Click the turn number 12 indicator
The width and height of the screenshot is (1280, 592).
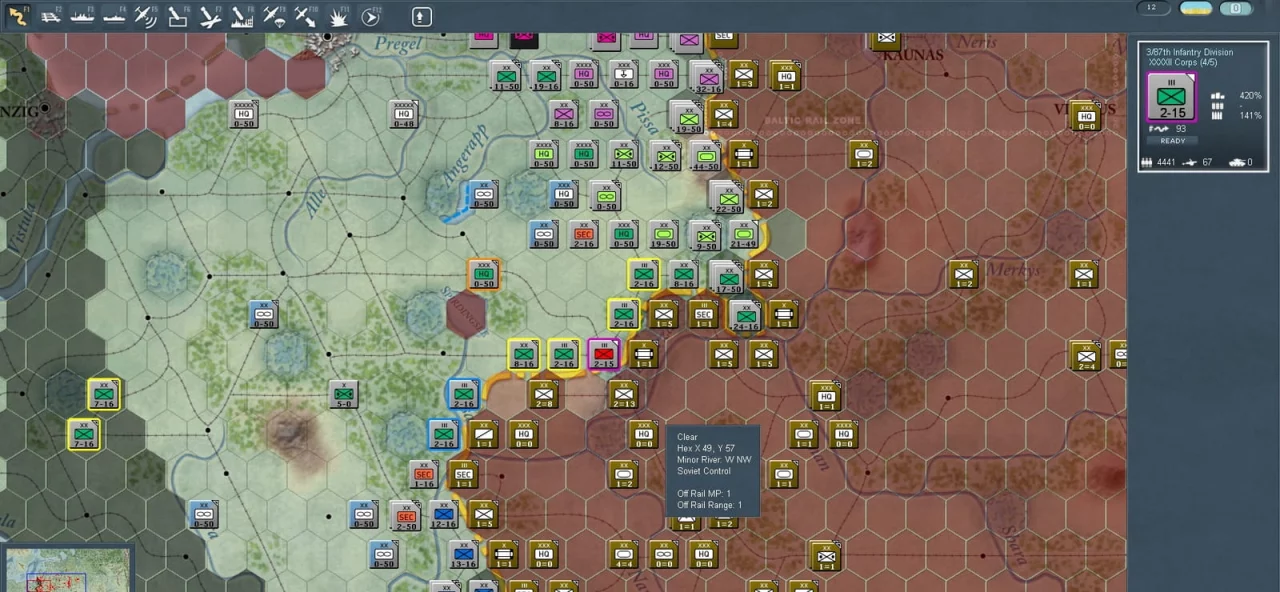pos(1153,8)
